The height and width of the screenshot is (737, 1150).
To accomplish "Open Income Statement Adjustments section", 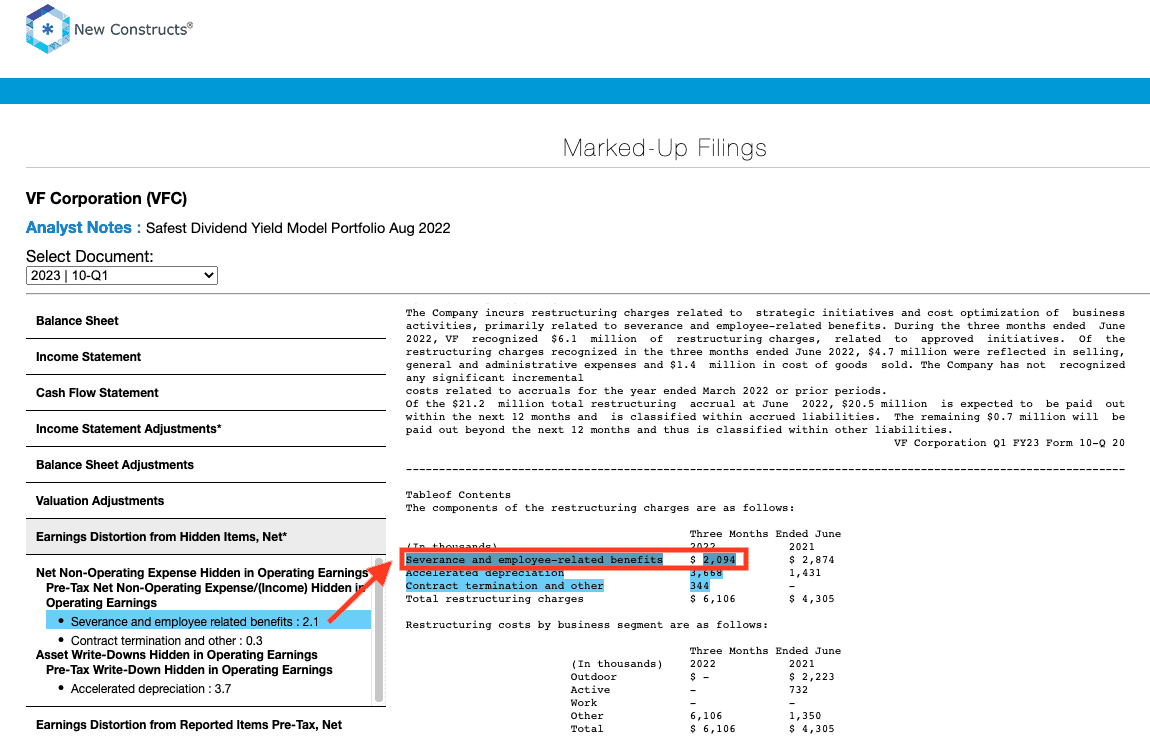I will tap(205, 428).
